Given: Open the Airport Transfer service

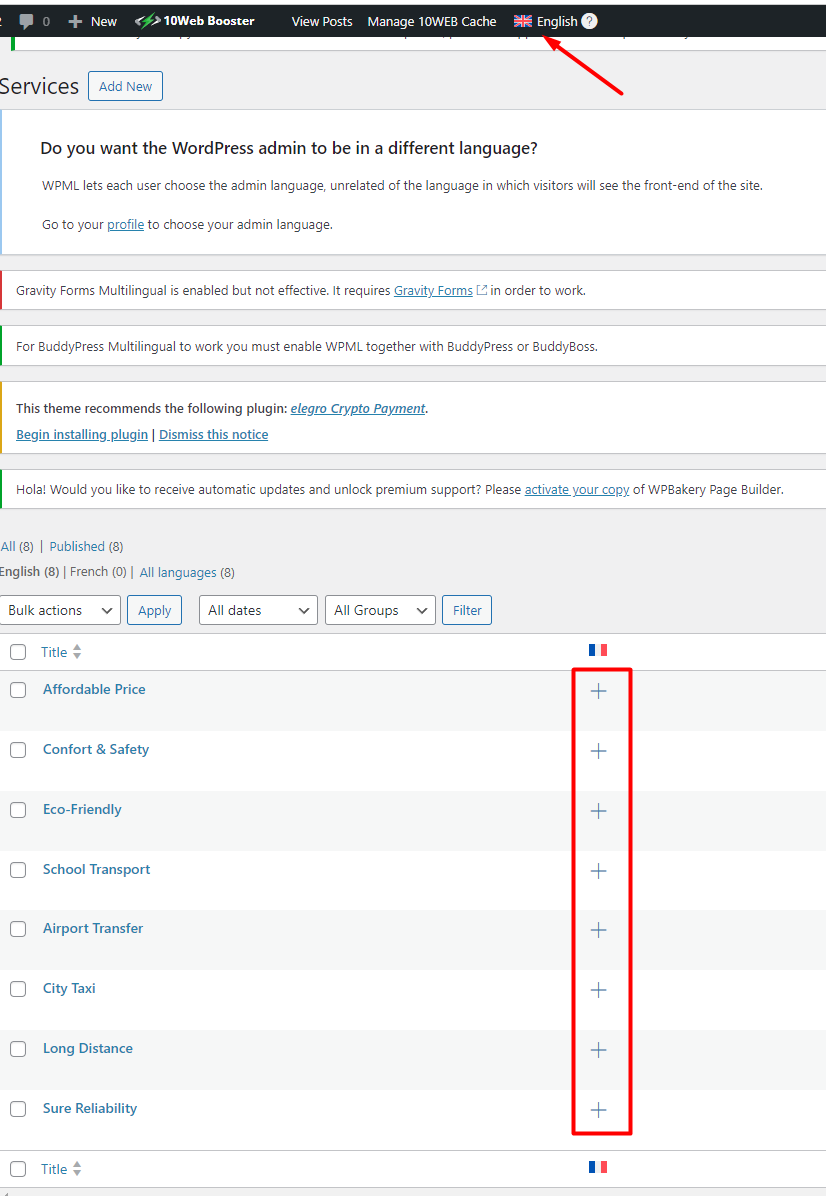Looking at the screenshot, I should click(92, 928).
